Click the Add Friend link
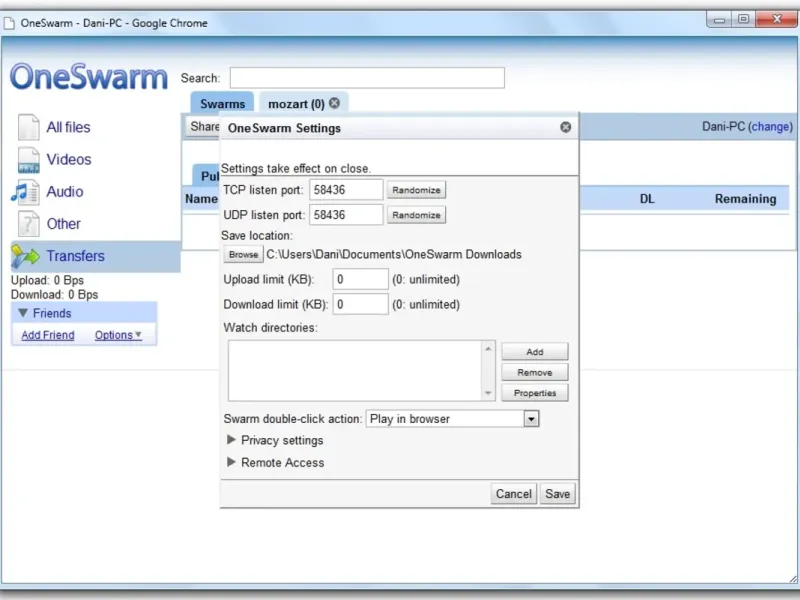This screenshot has height=600, width=800. pyautogui.click(x=48, y=335)
